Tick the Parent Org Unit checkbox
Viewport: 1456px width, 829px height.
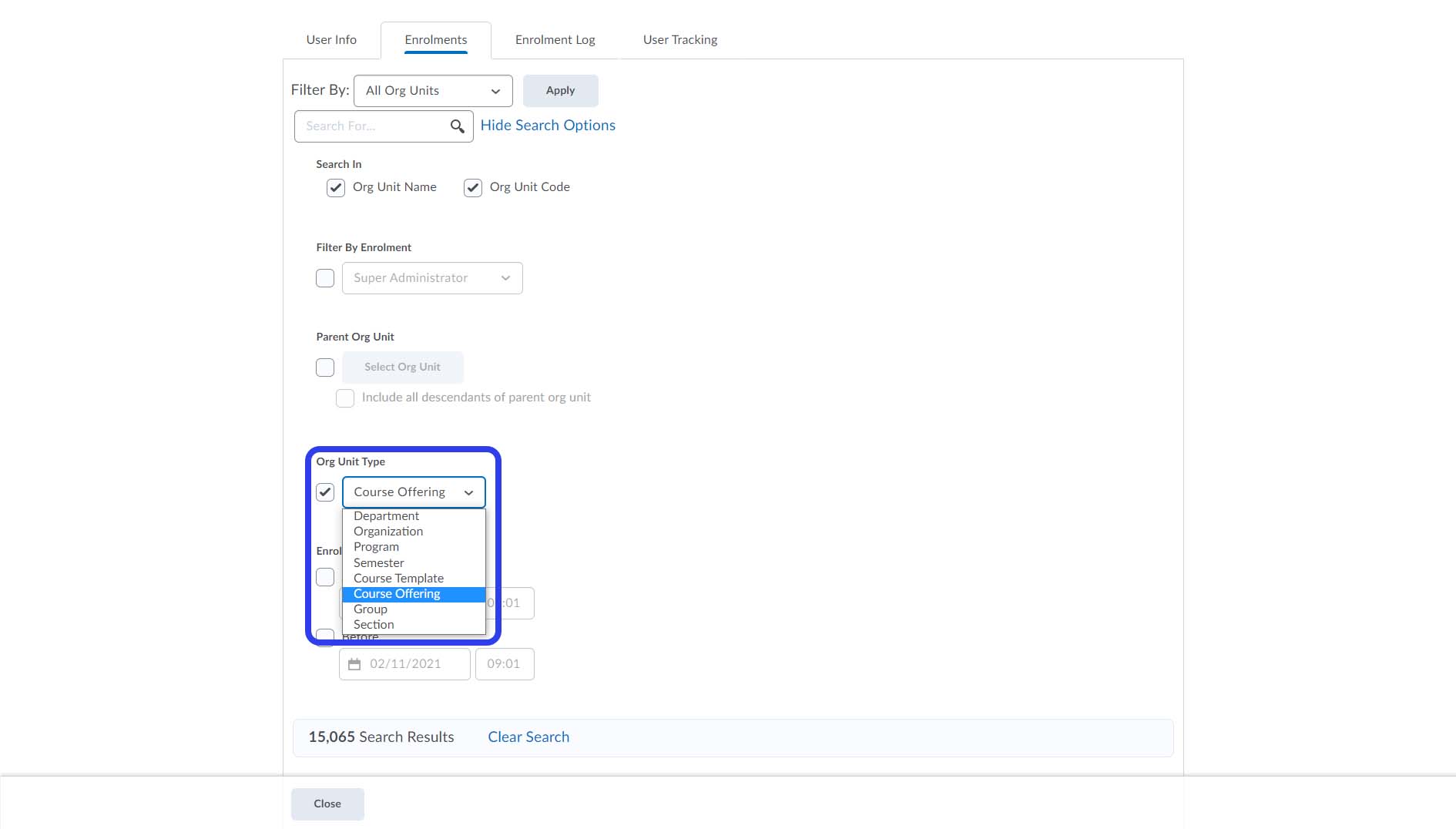tap(325, 368)
